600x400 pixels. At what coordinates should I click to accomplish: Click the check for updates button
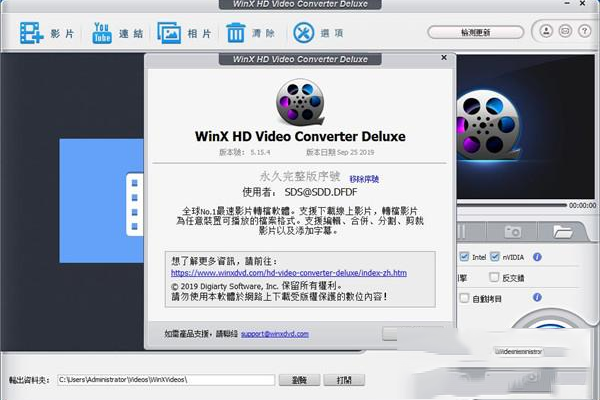[x=476, y=33]
